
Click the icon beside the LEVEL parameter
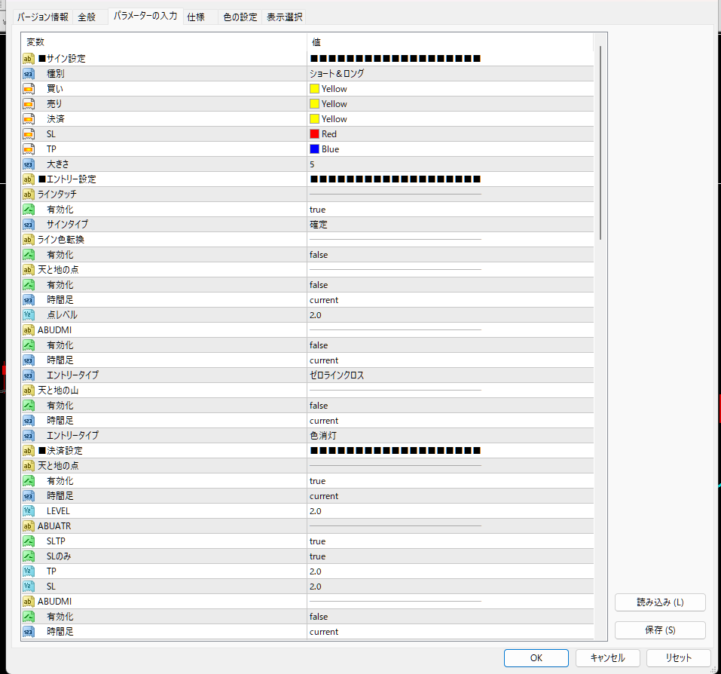(28, 511)
